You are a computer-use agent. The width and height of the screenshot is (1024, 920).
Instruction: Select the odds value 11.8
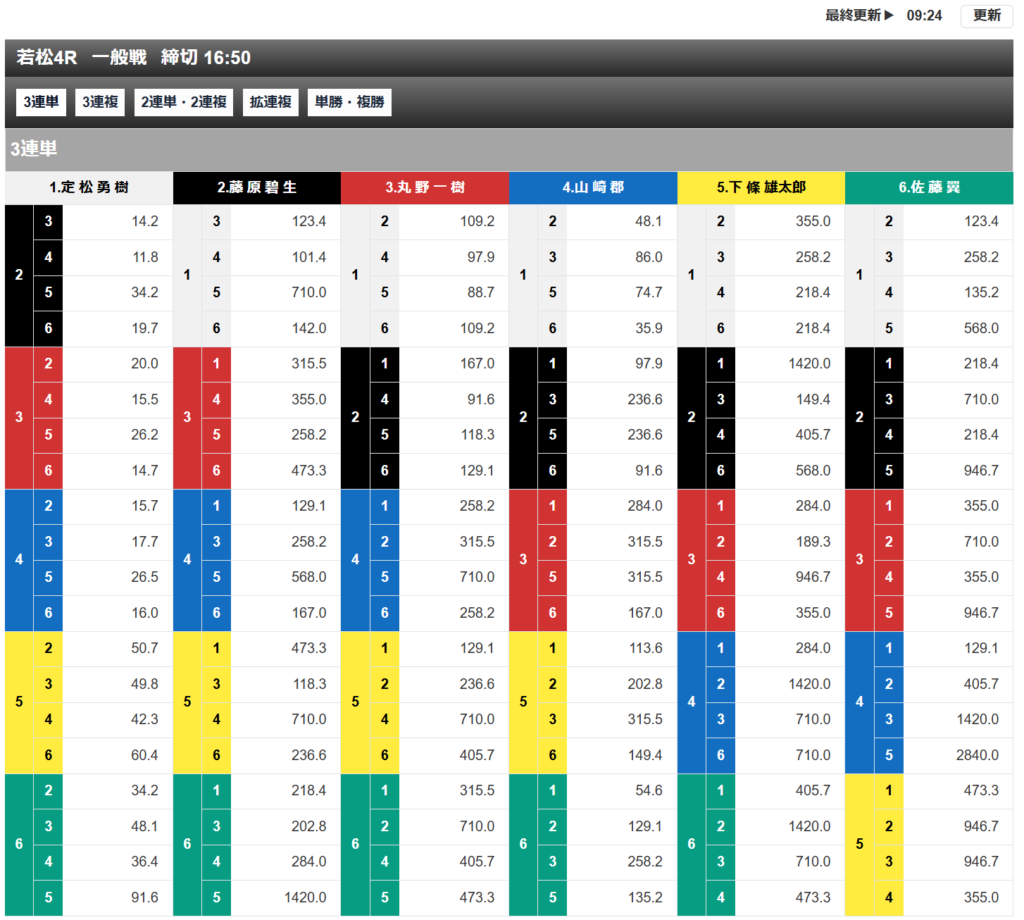coord(145,258)
